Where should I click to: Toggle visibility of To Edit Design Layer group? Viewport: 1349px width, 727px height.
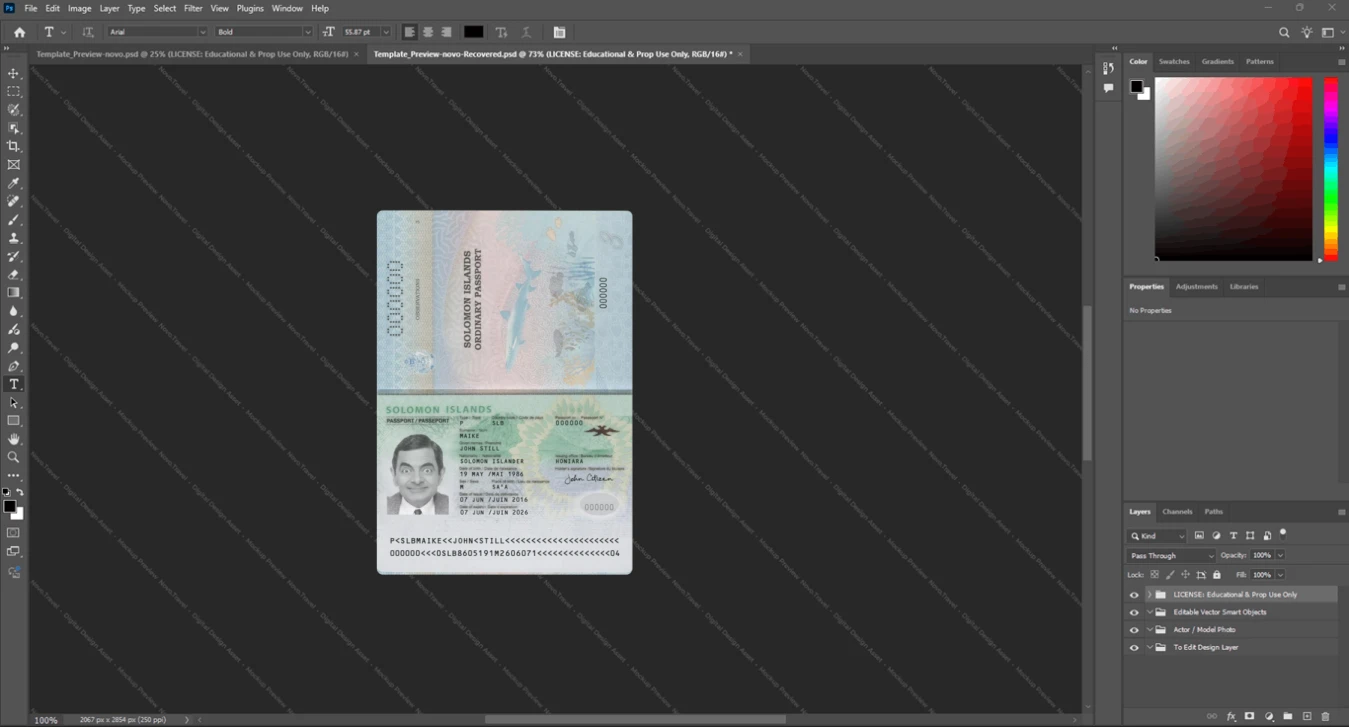click(1134, 648)
